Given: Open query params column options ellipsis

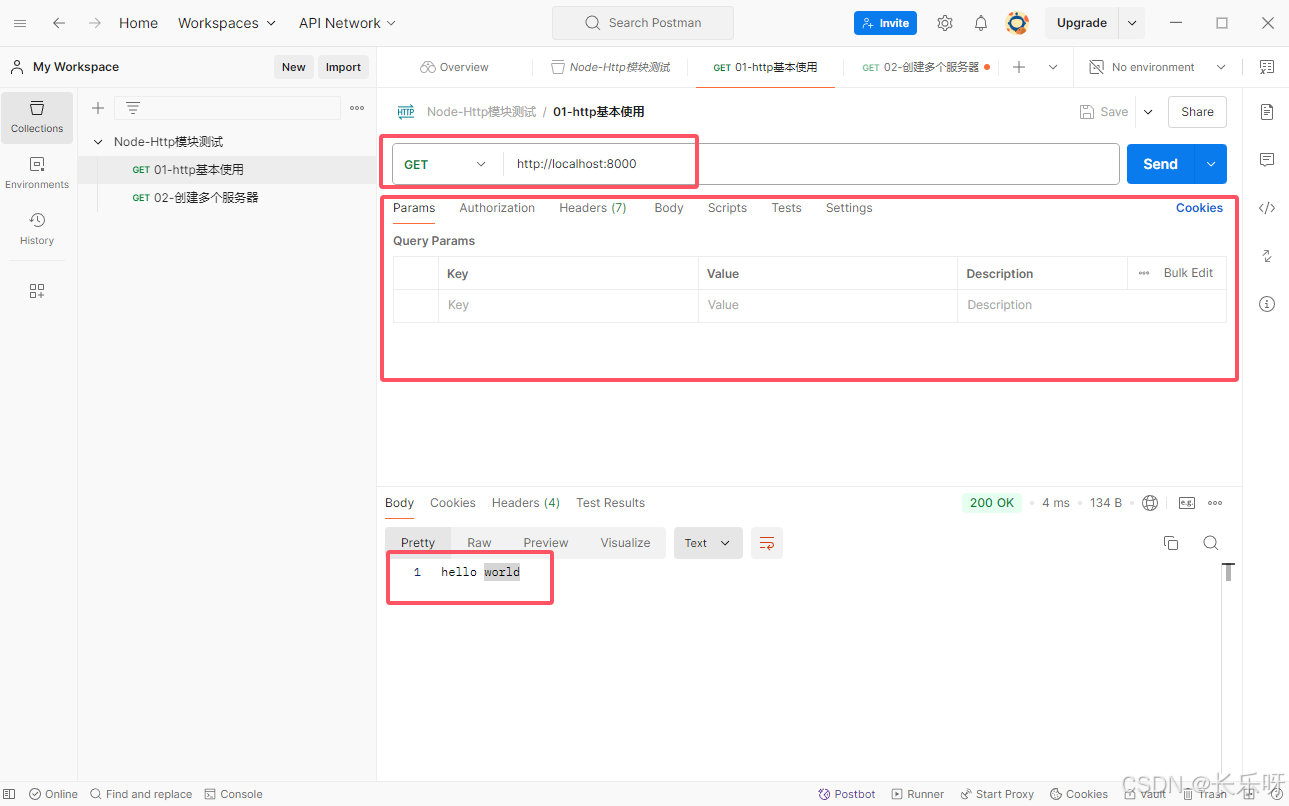Looking at the screenshot, I should tap(1144, 273).
